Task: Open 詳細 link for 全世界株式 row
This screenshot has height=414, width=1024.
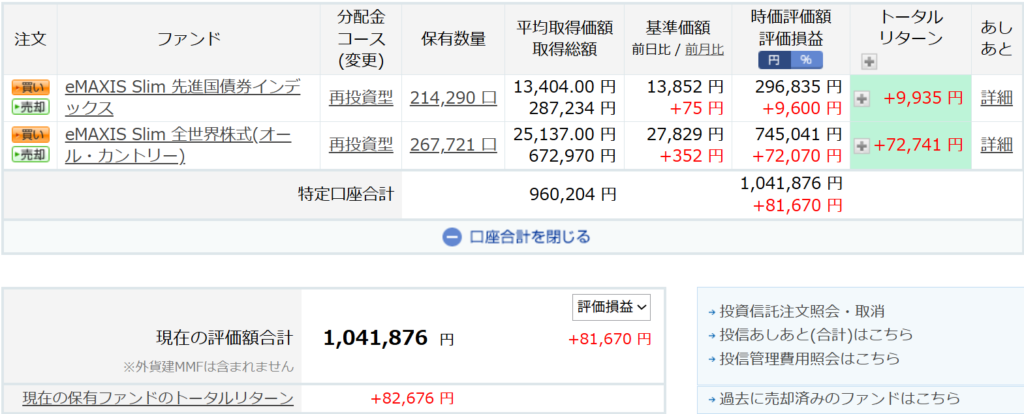Action: 997,145
